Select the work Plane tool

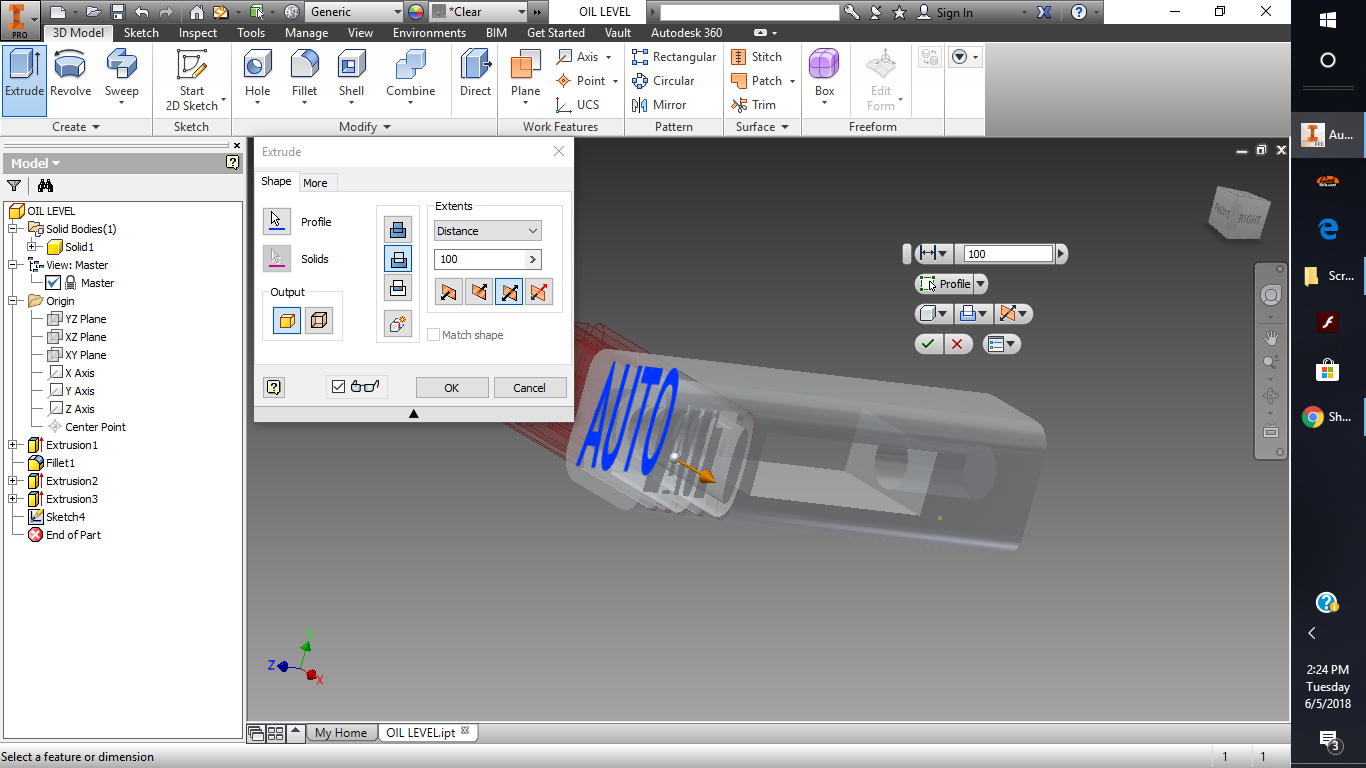click(x=526, y=76)
